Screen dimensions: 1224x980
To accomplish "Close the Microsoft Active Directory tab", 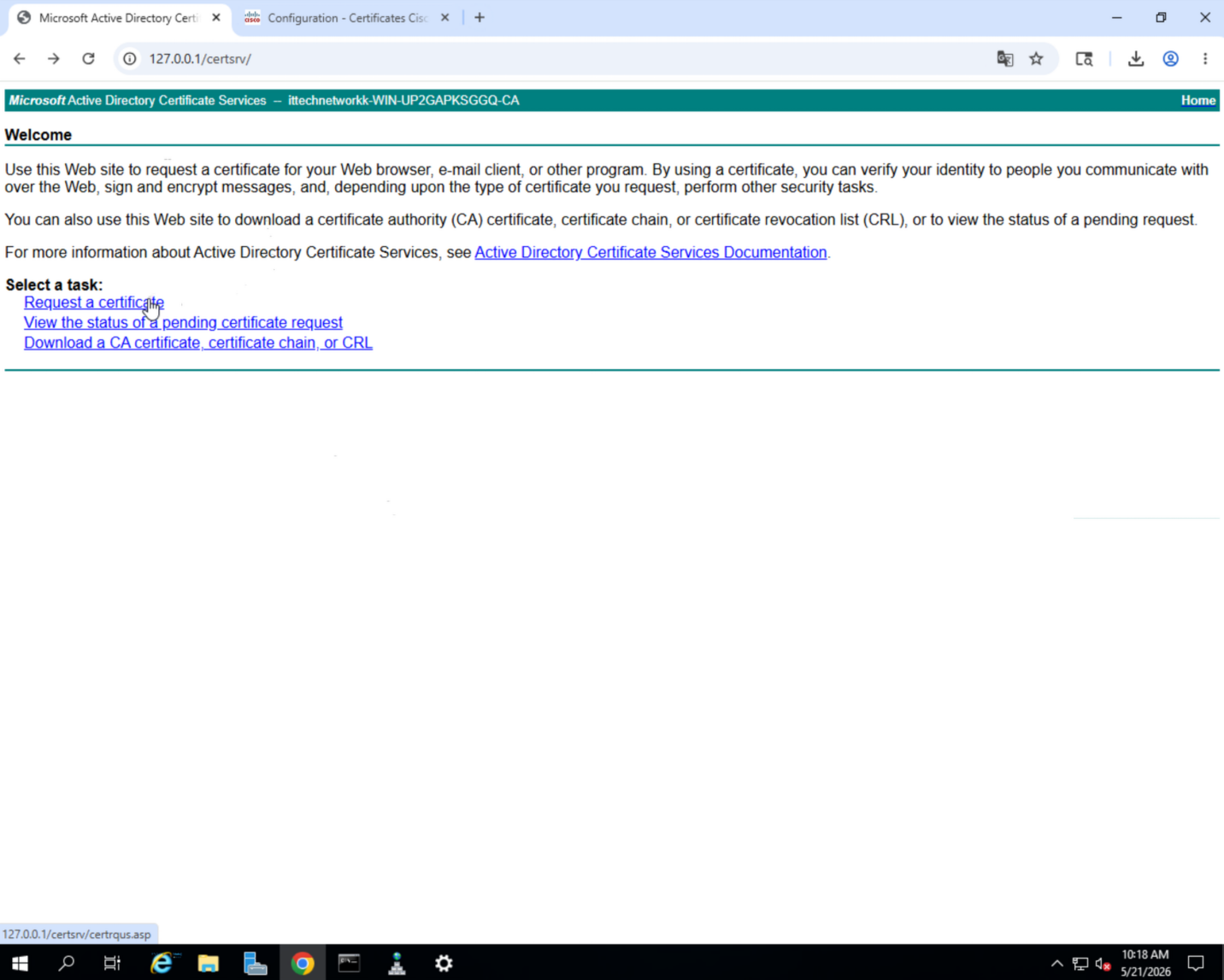I will [216, 18].
